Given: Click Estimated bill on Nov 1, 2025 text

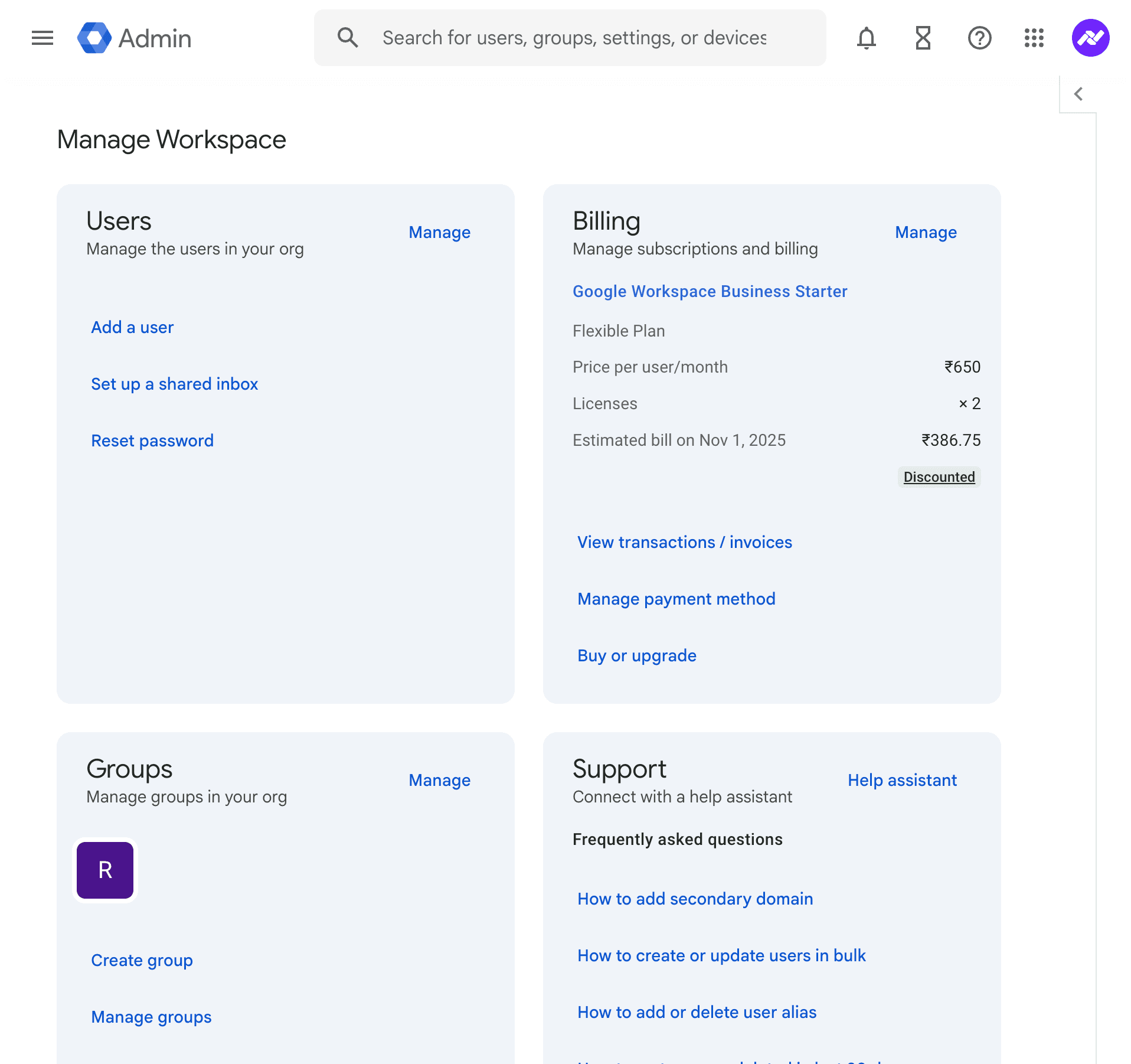Looking at the screenshot, I should coord(679,440).
